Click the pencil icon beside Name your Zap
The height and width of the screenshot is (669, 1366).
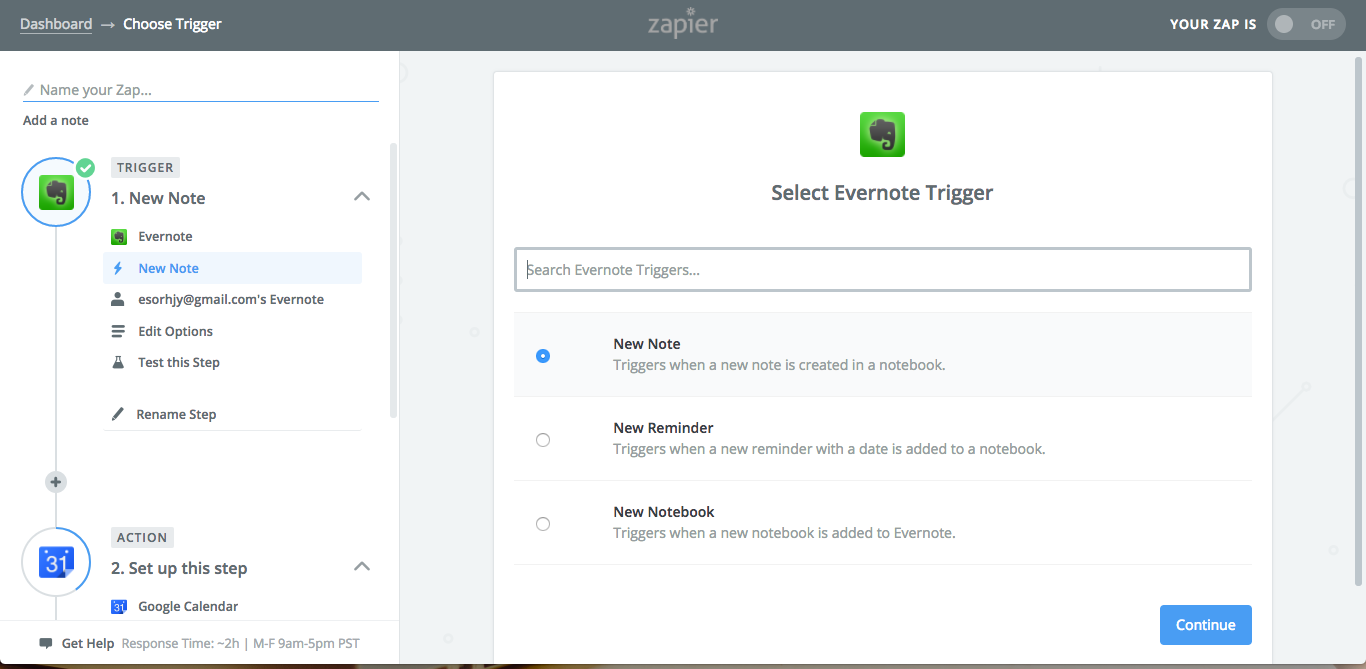29,90
